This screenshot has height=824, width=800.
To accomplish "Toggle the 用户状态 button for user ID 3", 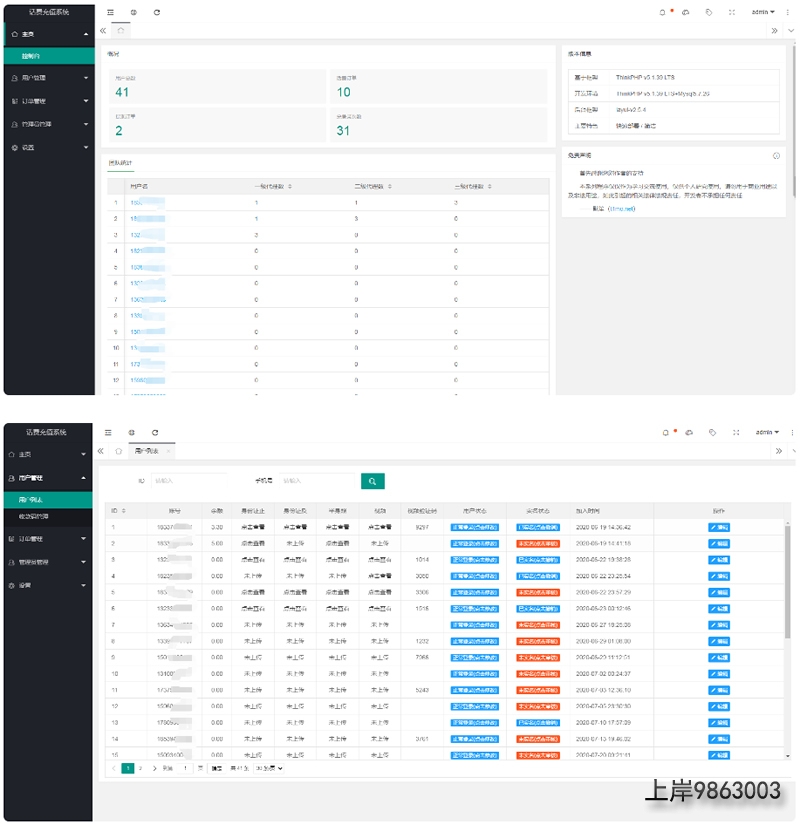I will point(475,559).
